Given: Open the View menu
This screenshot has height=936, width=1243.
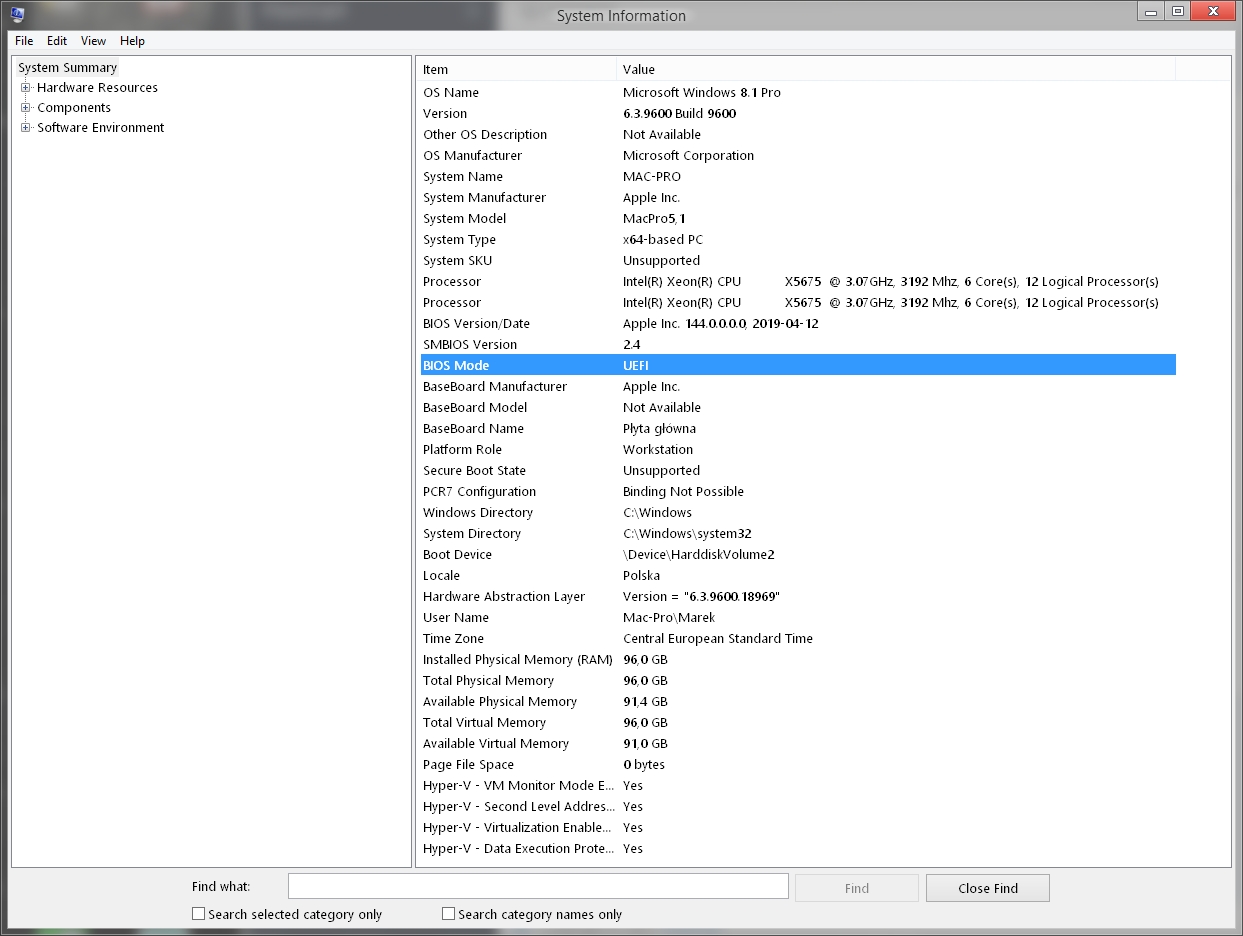Looking at the screenshot, I should (x=93, y=41).
